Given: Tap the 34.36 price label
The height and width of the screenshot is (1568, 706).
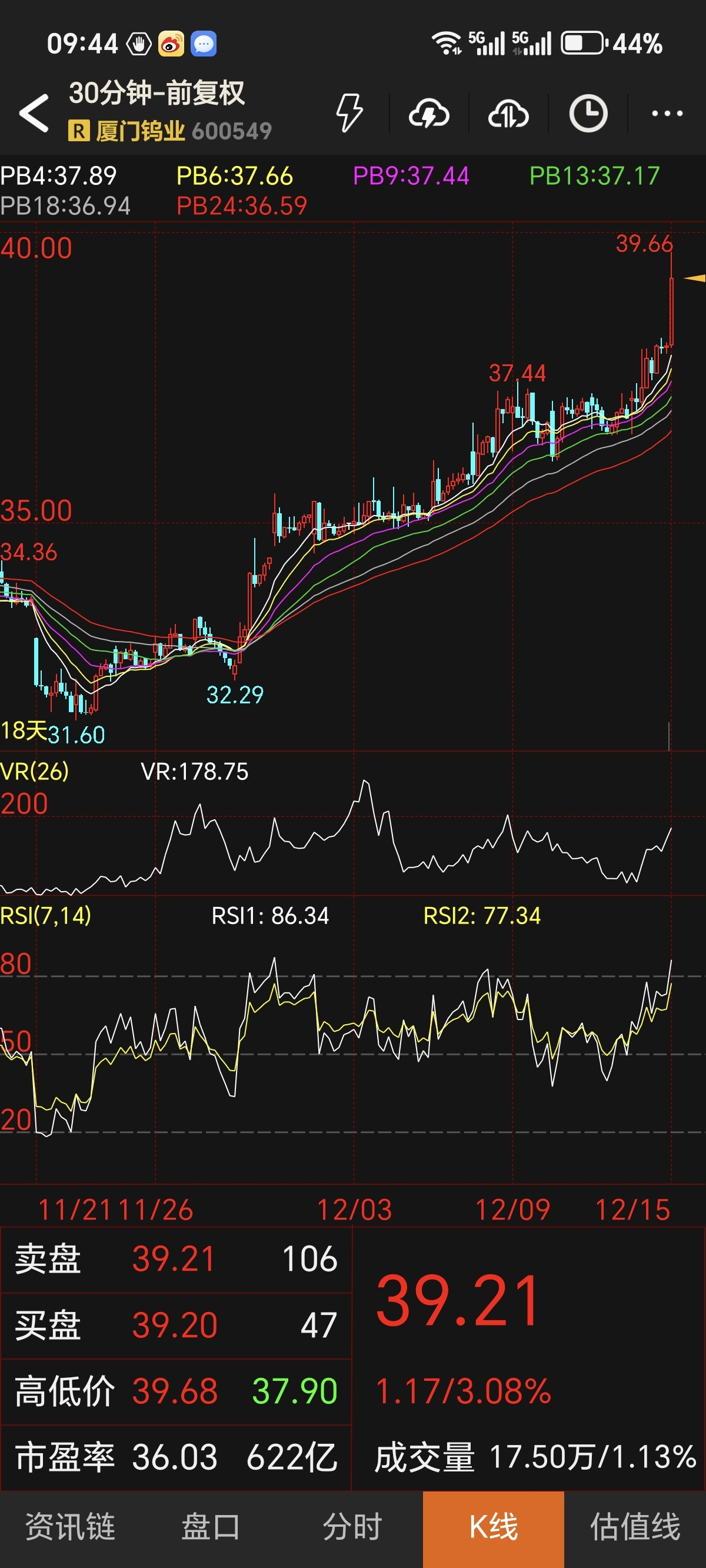Looking at the screenshot, I should [29, 552].
